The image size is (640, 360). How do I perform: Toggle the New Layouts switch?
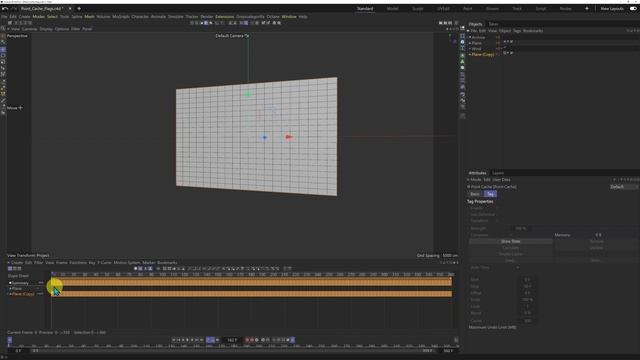point(633,9)
